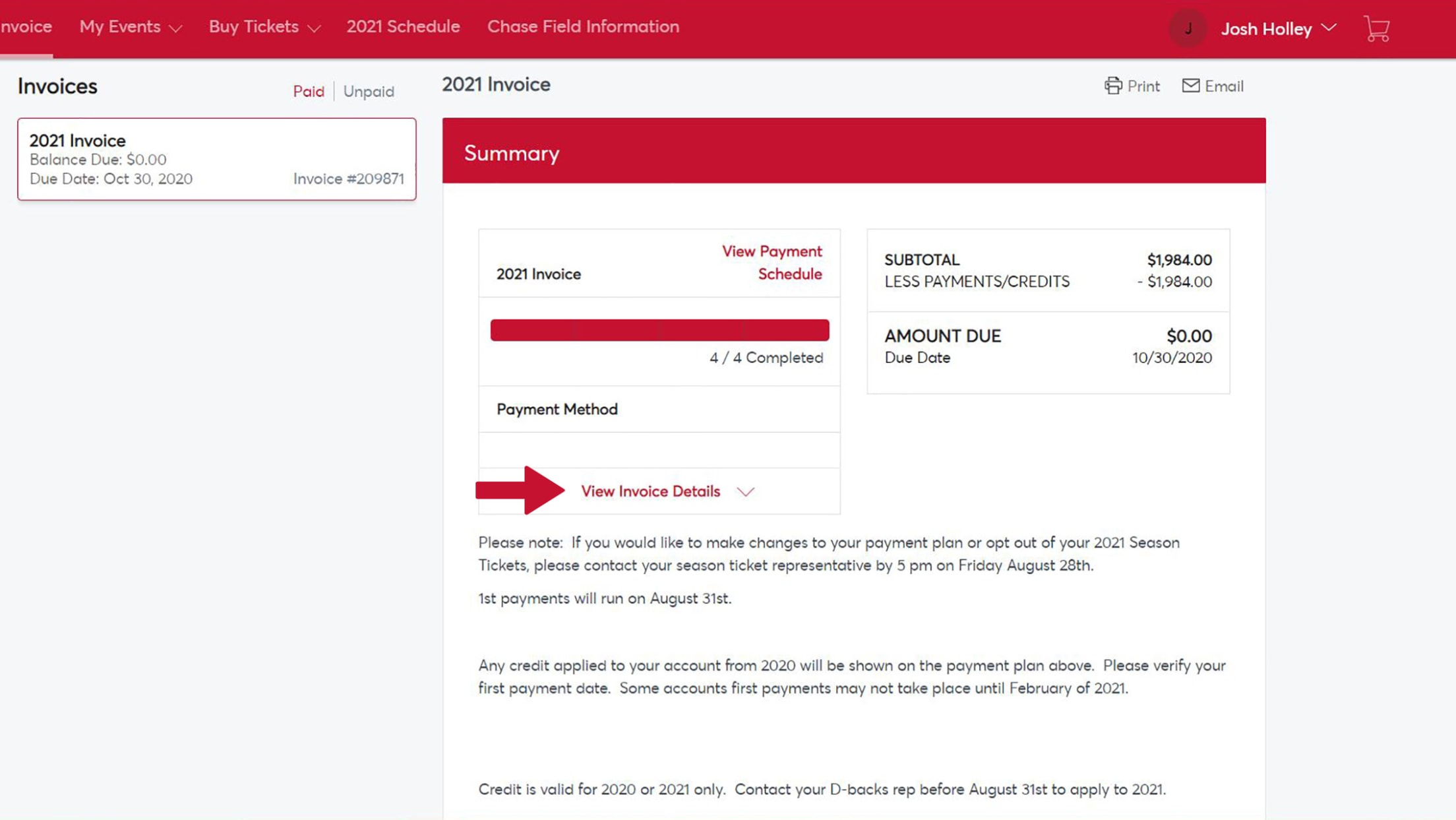Open the shopping cart
Viewport: 1456px width, 820px height.
point(1376,28)
